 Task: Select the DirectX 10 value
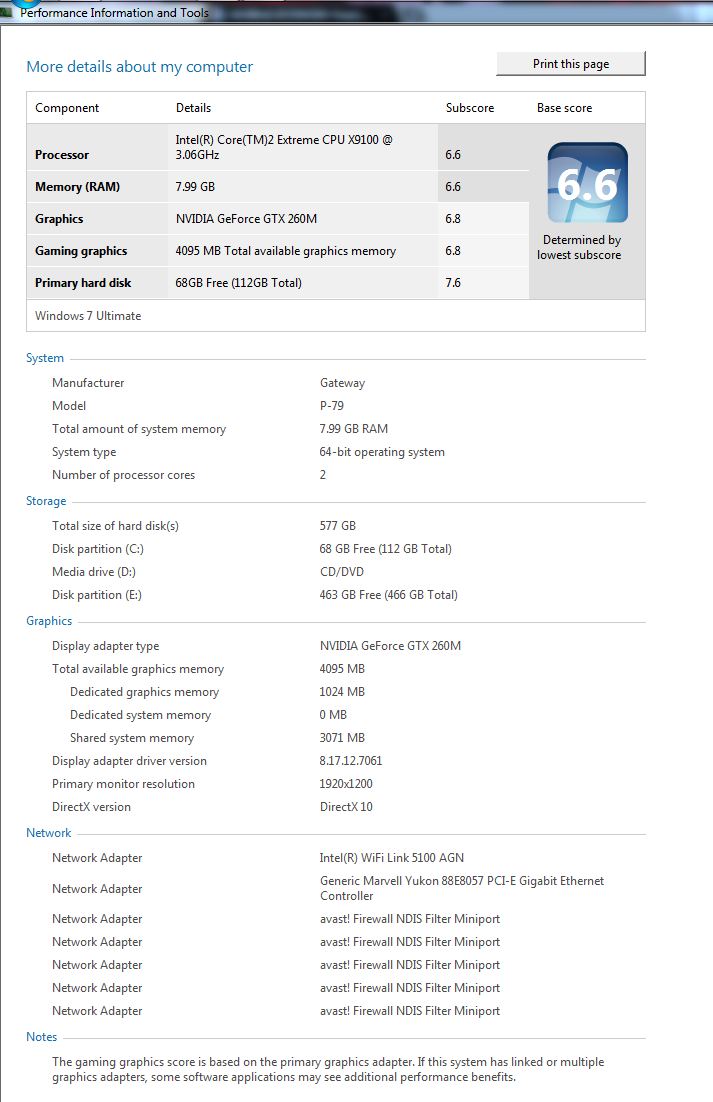point(346,807)
